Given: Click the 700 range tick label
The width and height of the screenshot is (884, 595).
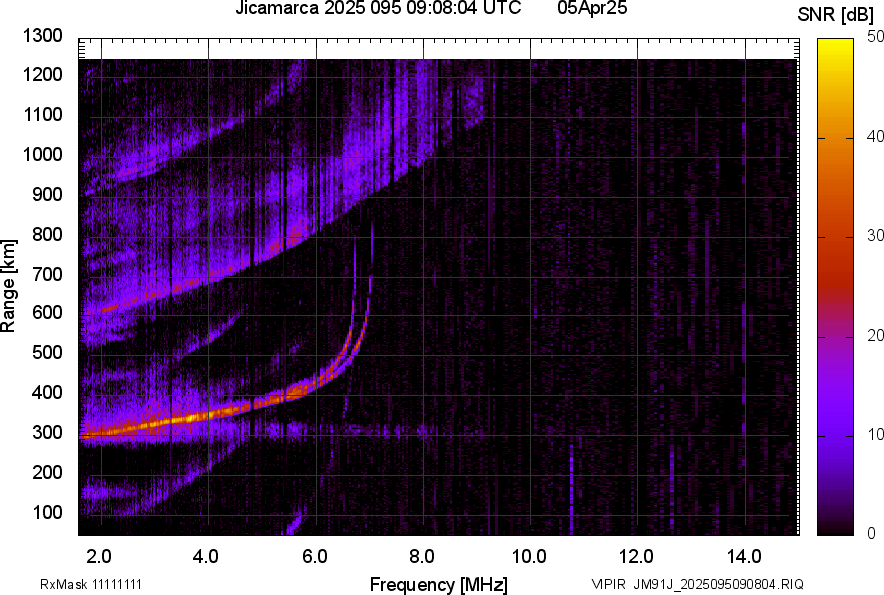Looking at the screenshot, I should click(47, 274).
